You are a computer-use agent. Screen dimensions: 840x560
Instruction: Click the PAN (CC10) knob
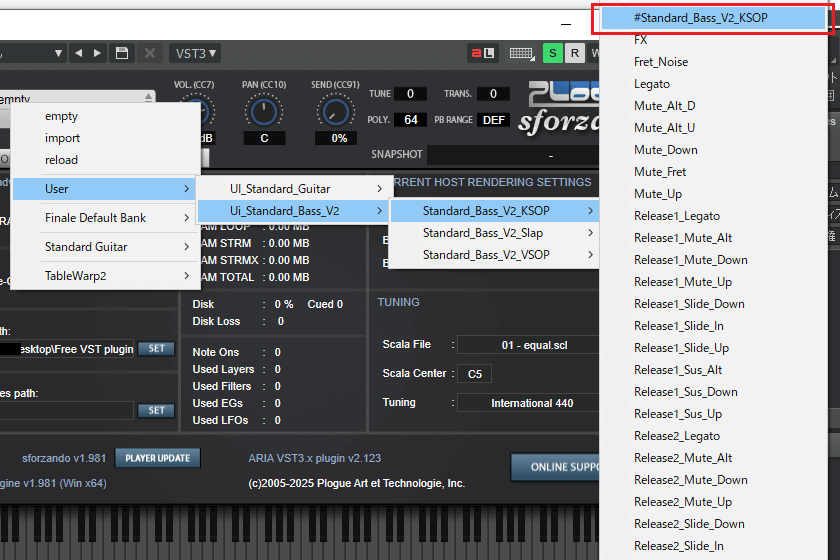(264, 112)
